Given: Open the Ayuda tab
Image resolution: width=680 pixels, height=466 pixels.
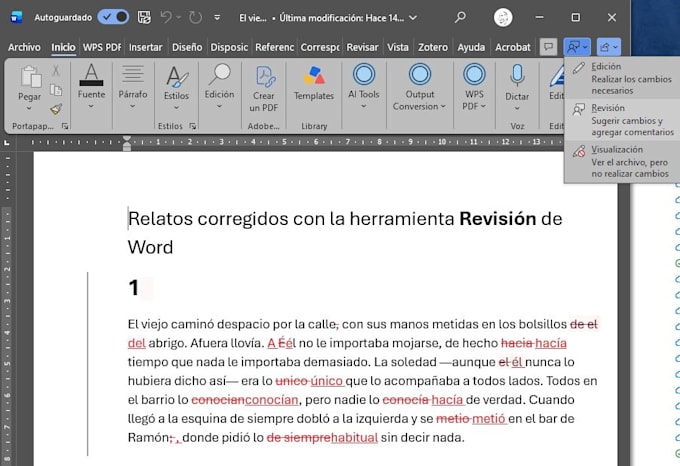Looking at the screenshot, I should (471, 47).
